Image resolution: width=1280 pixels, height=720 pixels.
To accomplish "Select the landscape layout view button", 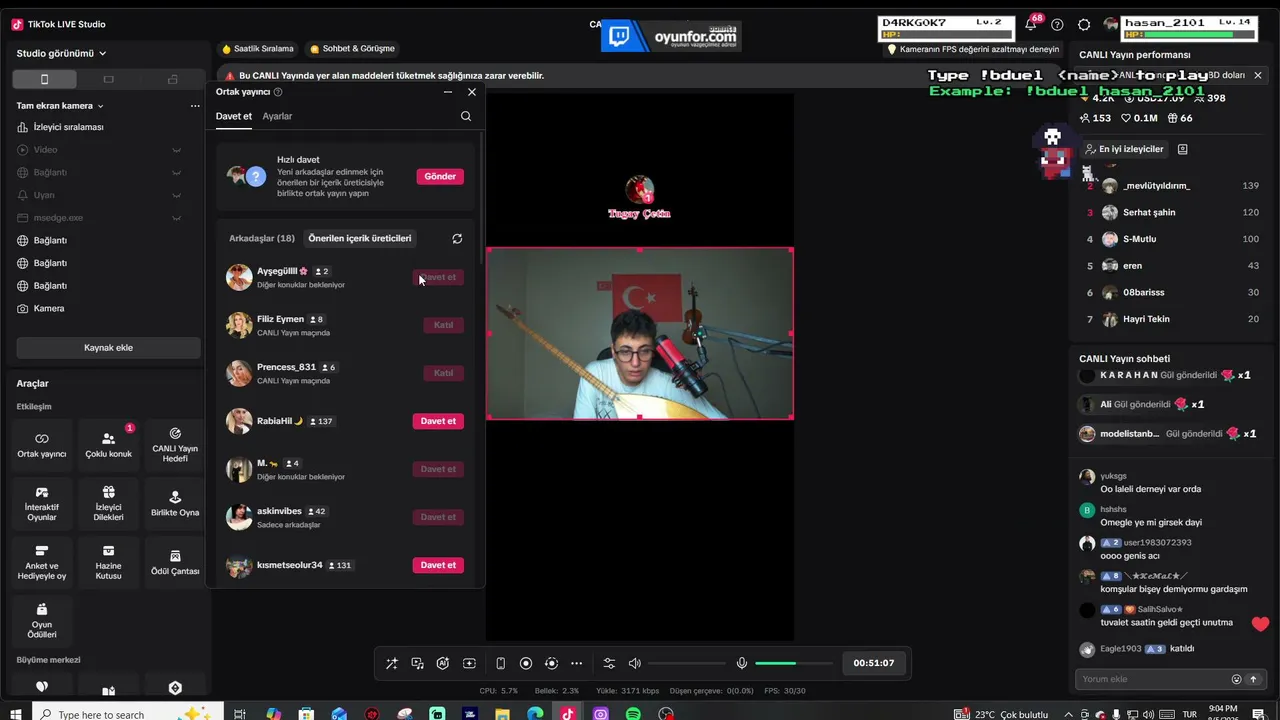I will tap(108, 79).
